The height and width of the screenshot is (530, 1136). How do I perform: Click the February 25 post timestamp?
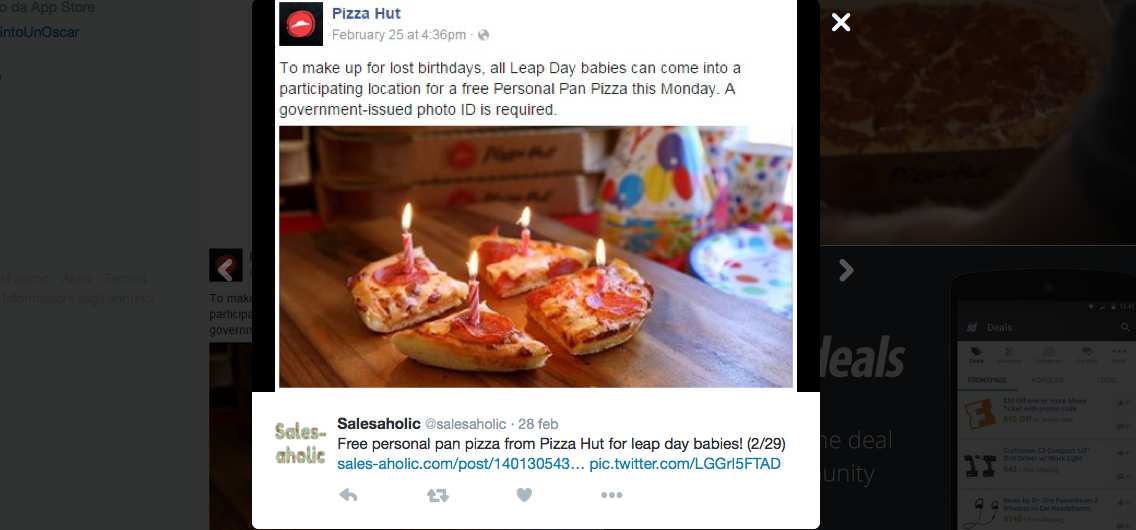coord(398,35)
